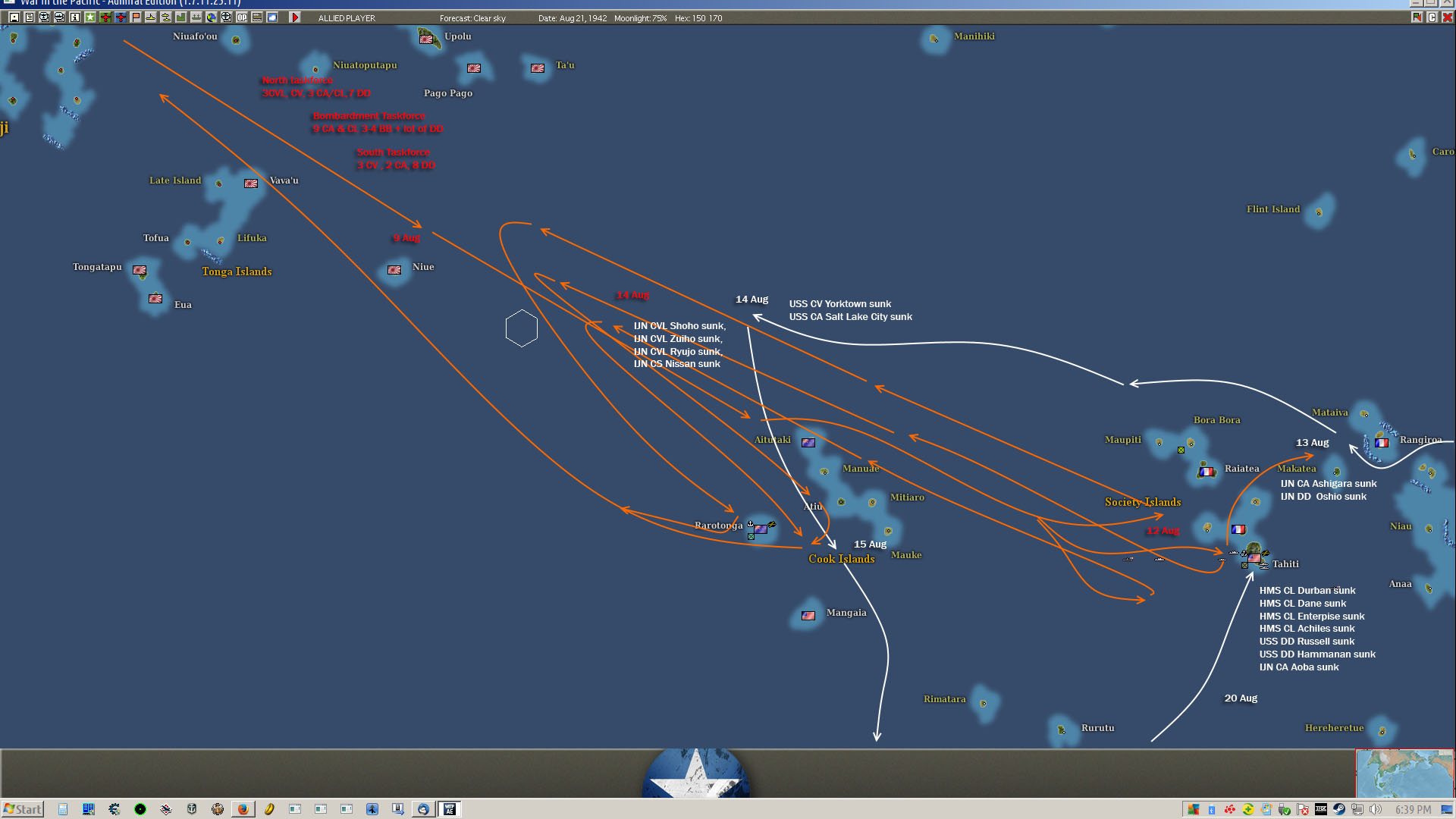Click the 'South Taskforce' red annotation

pos(394,152)
